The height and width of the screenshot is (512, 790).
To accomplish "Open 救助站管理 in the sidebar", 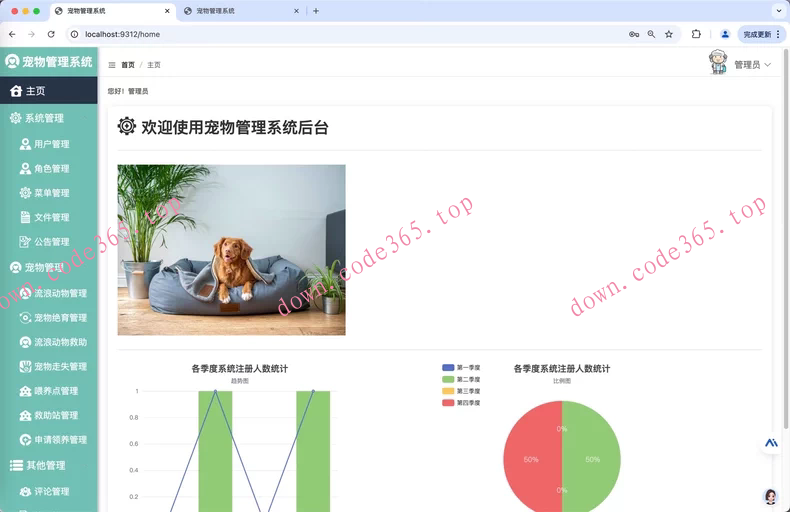I will pos(48,415).
